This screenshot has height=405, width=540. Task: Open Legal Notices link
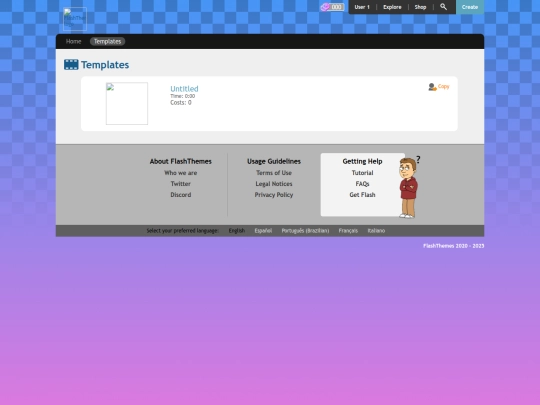click(x=274, y=184)
